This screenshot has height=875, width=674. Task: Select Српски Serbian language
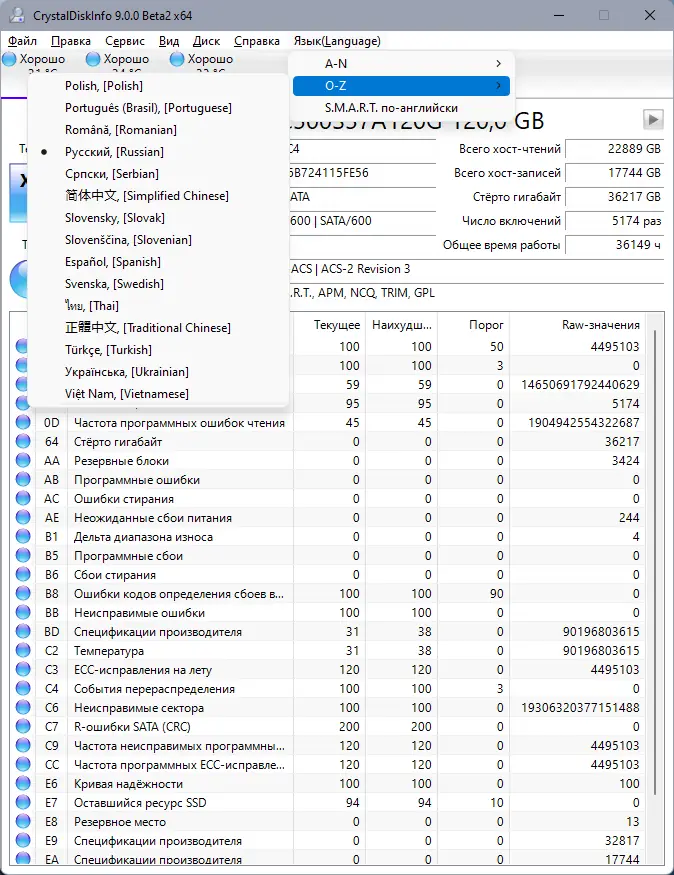(158, 174)
